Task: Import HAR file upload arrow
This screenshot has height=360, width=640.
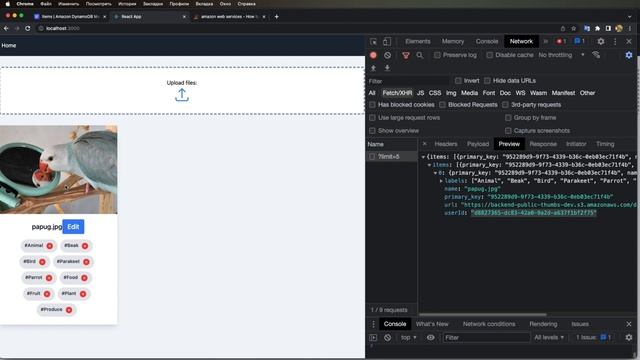Action: tap(373, 68)
